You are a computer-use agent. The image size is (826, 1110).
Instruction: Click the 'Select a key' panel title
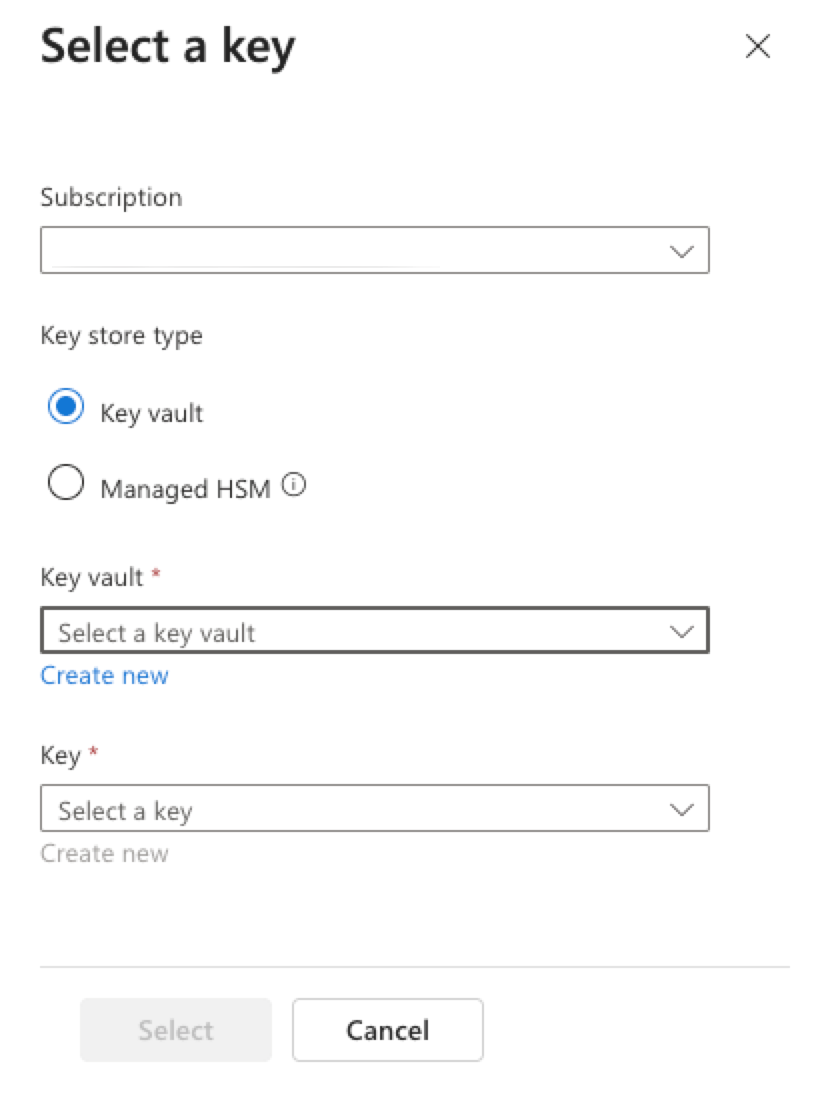coord(168,47)
